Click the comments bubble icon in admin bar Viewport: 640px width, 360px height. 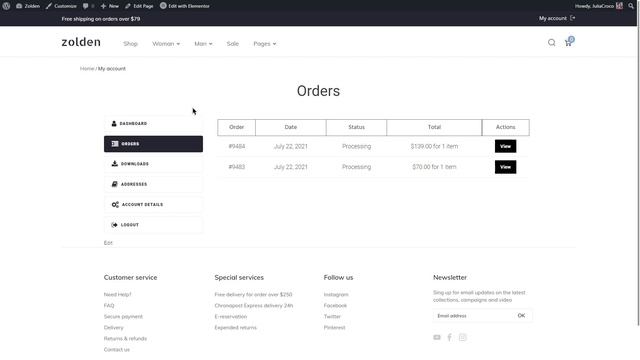point(88,6)
